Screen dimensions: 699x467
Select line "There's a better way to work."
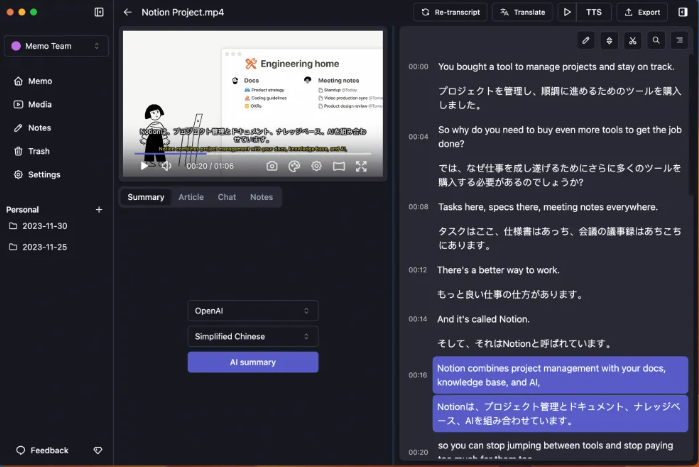point(498,270)
